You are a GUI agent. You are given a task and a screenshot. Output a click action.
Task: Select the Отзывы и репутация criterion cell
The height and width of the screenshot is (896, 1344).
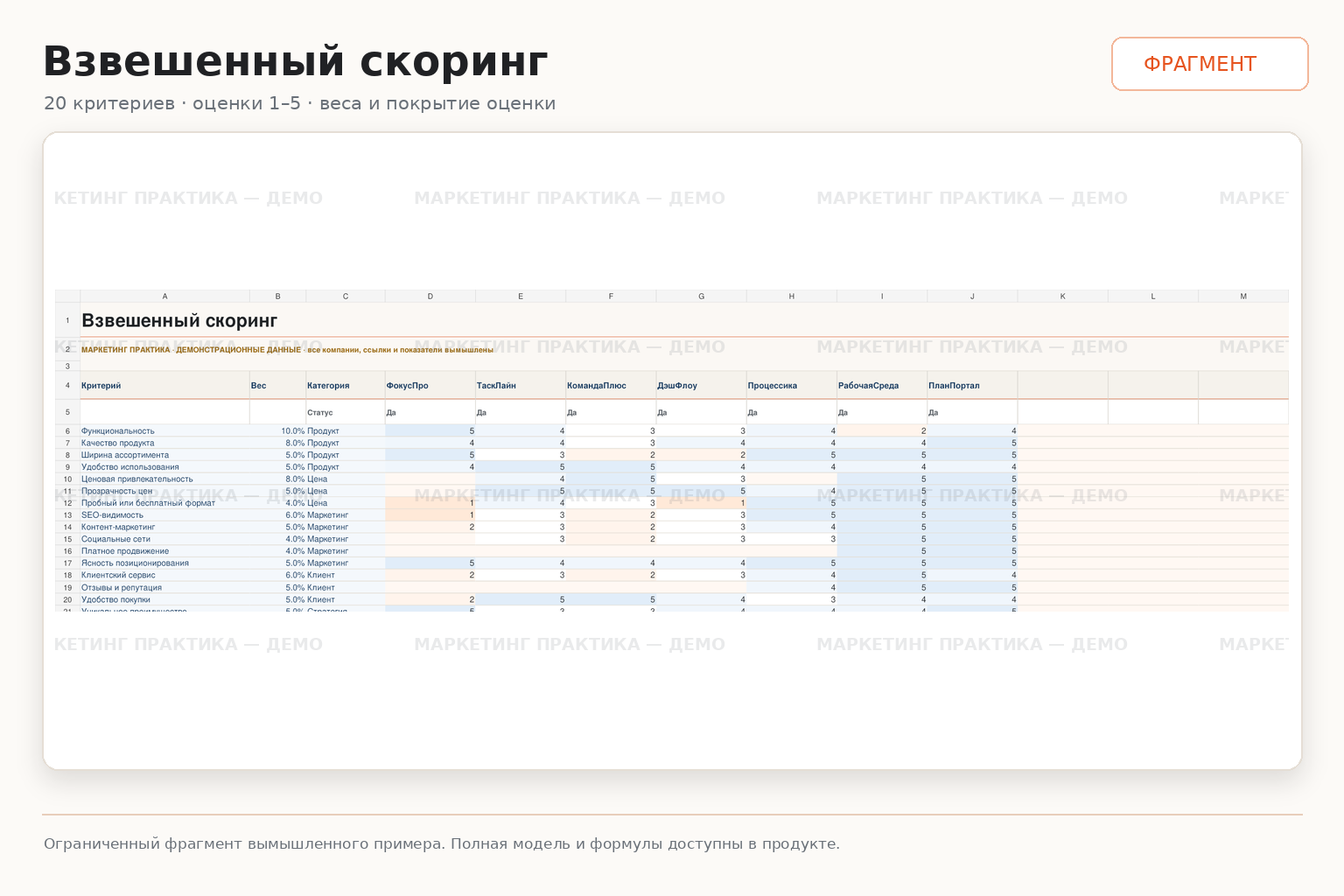coord(164,588)
